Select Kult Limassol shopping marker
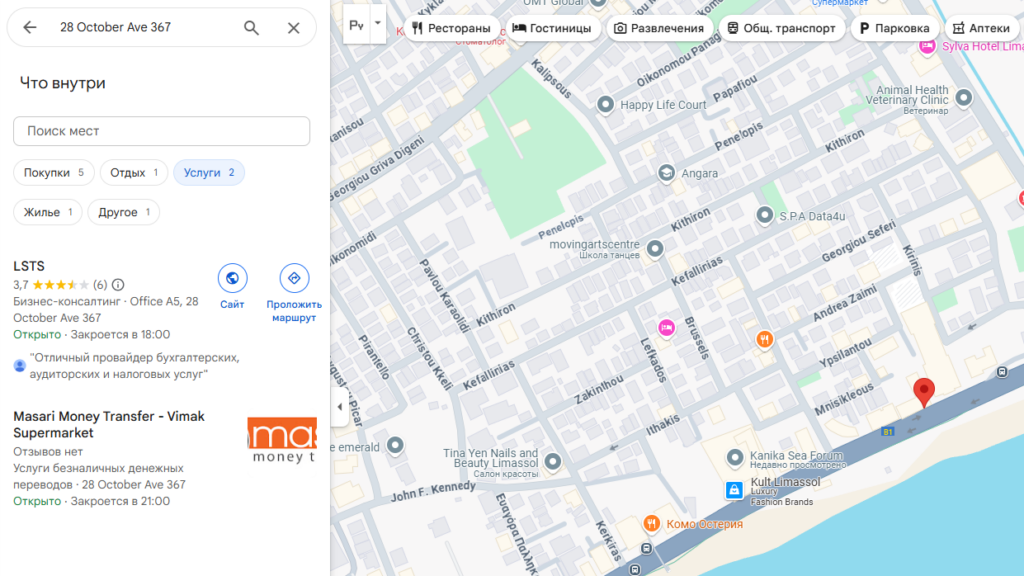The height and width of the screenshot is (576, 1024). pyautogui.click(x=734, y=490)
